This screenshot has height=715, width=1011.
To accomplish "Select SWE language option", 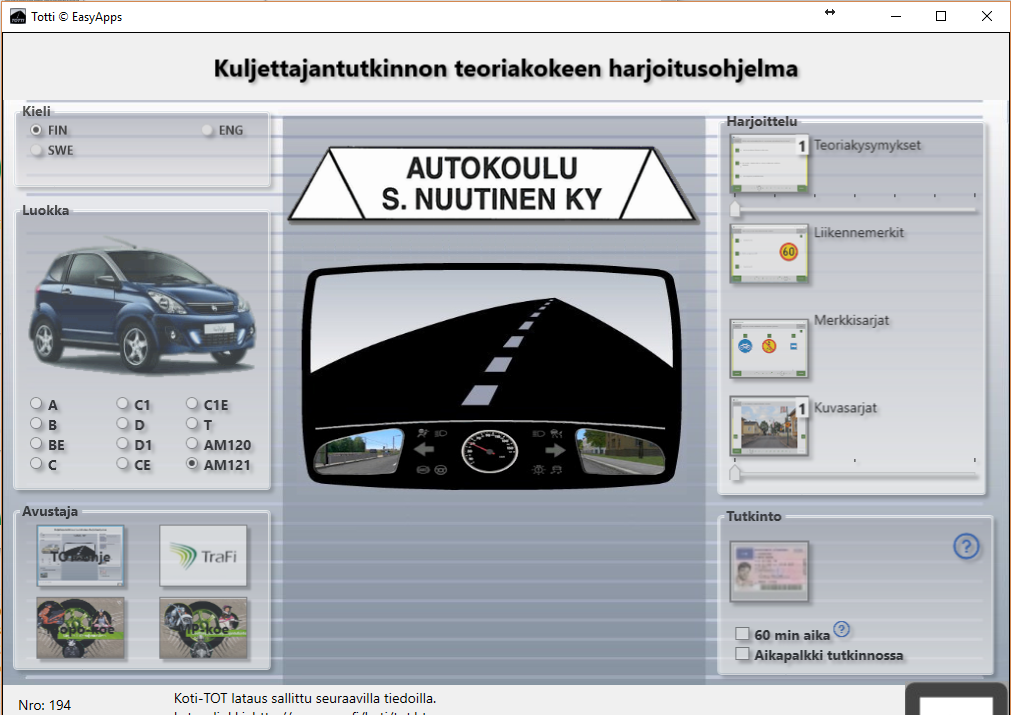I will [36, 150].
